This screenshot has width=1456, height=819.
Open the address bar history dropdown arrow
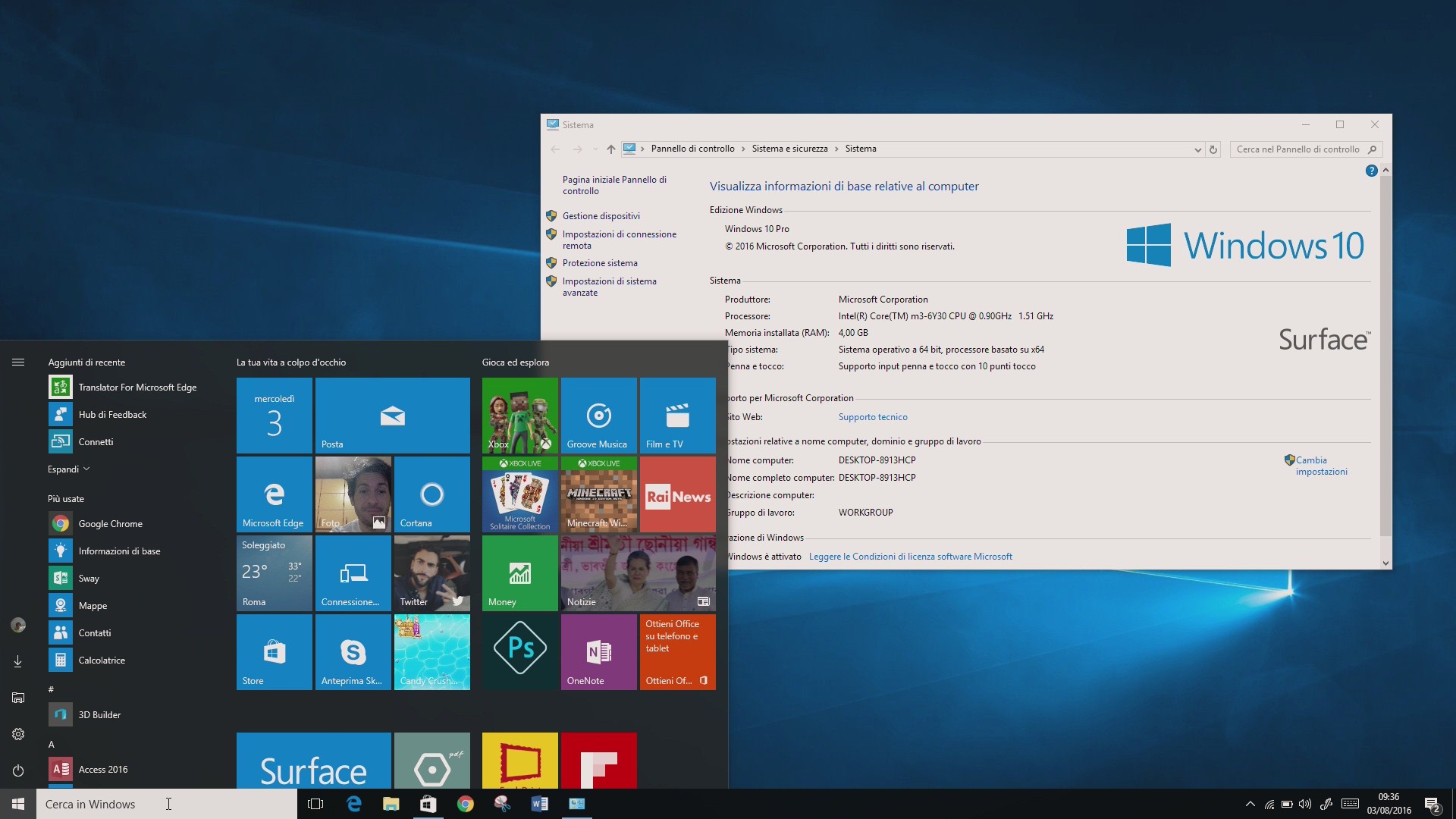click(1197, 149)
